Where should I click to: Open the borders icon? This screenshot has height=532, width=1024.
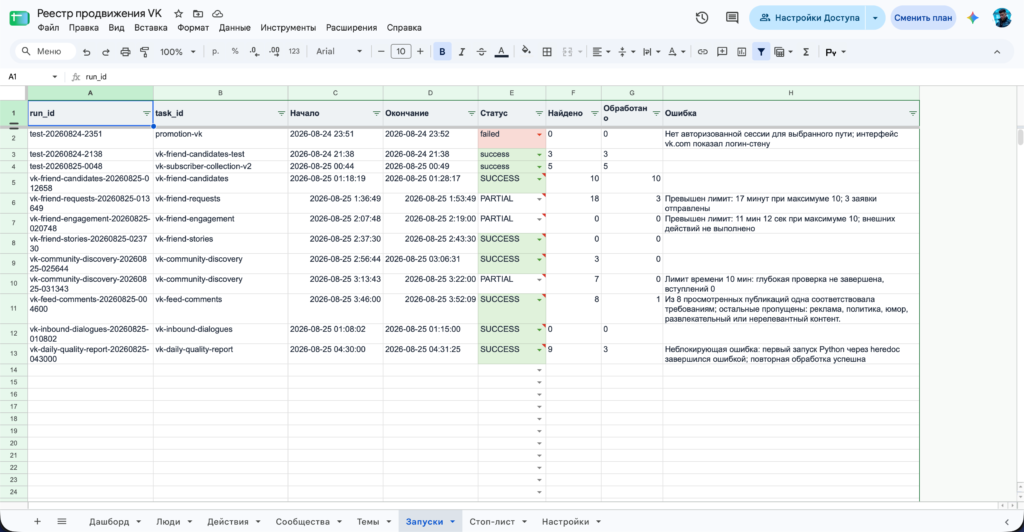(547, 52)
